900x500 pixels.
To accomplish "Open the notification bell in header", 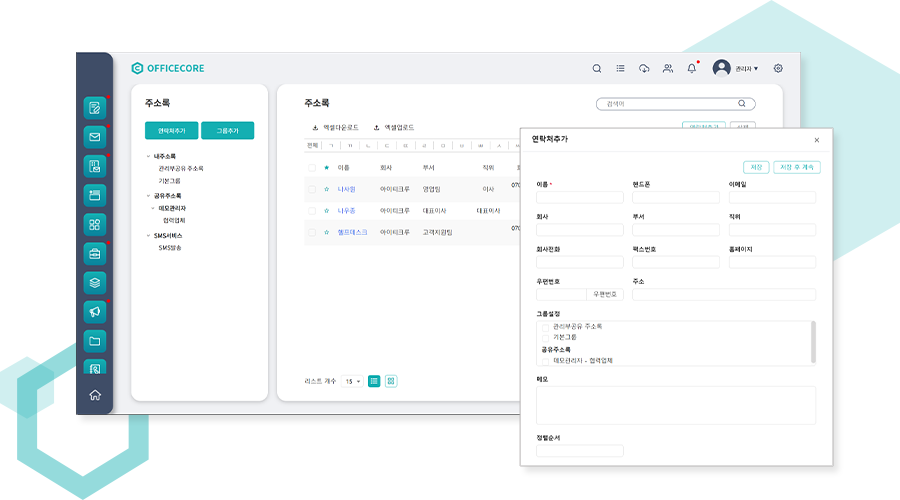I will click(691, 68).
